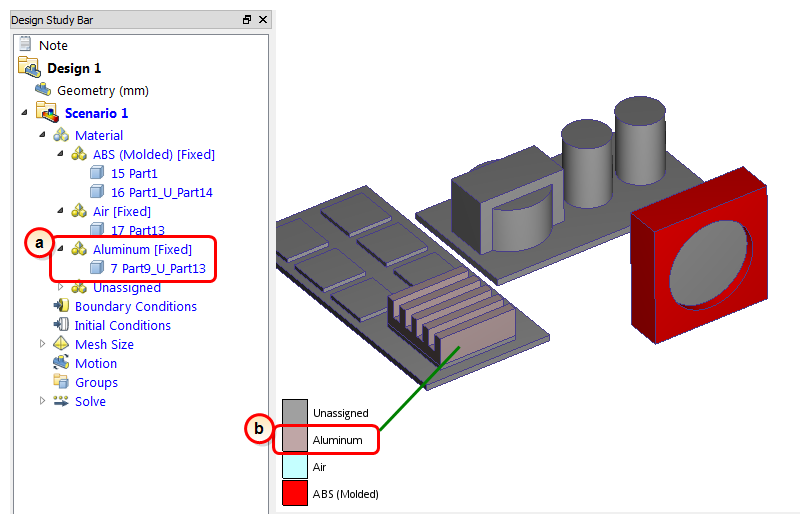Select the Design 1 label
This screenshot has height=524, width=810.
74,68
